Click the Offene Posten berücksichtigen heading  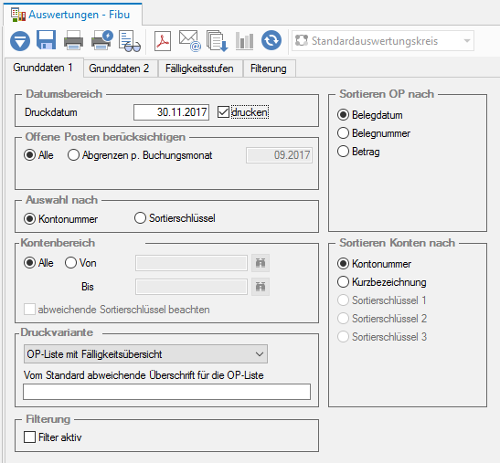pyautogui.click(x=105, y=137)
